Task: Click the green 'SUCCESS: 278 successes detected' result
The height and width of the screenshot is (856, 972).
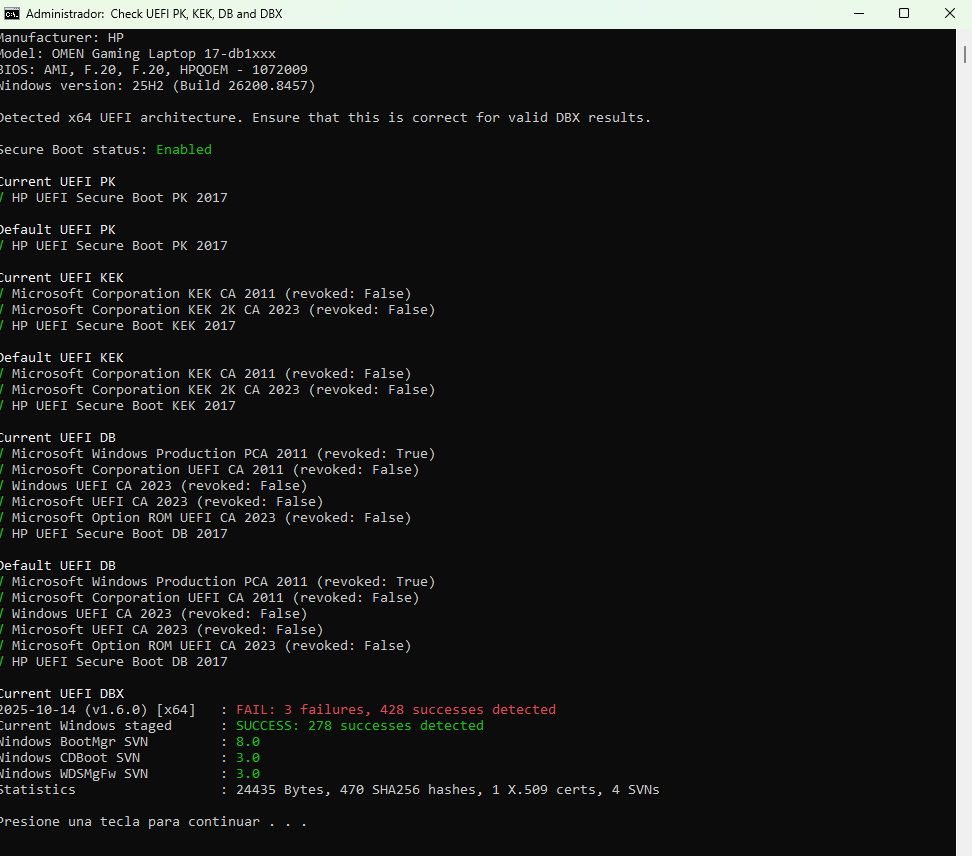Action: (360, 726)
